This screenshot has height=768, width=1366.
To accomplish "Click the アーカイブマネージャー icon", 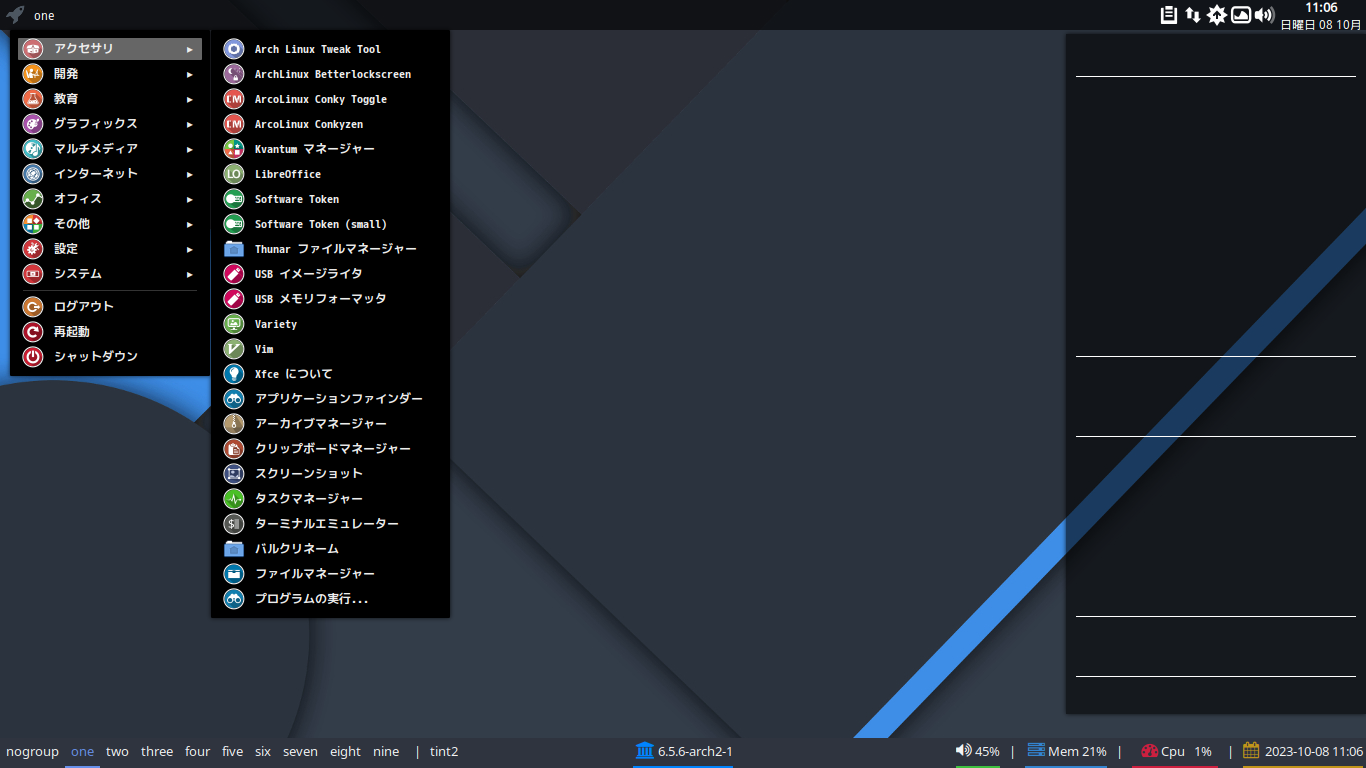I will 233,424.
